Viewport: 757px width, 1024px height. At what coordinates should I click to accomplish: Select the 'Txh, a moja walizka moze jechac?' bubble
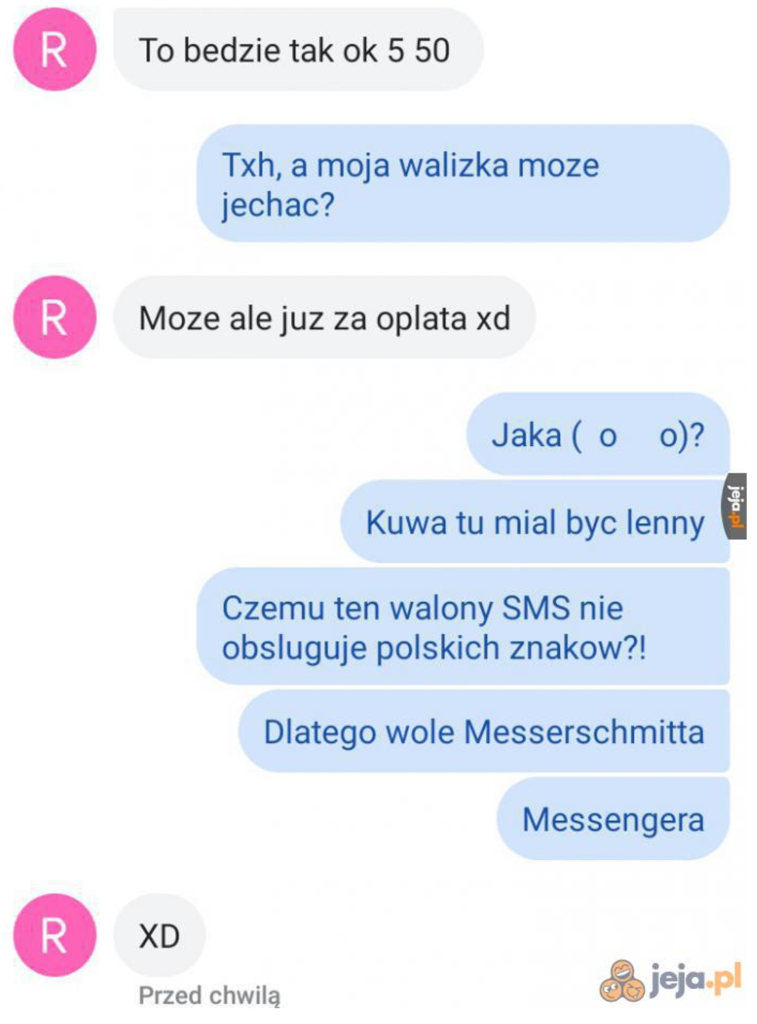[463, 184]
